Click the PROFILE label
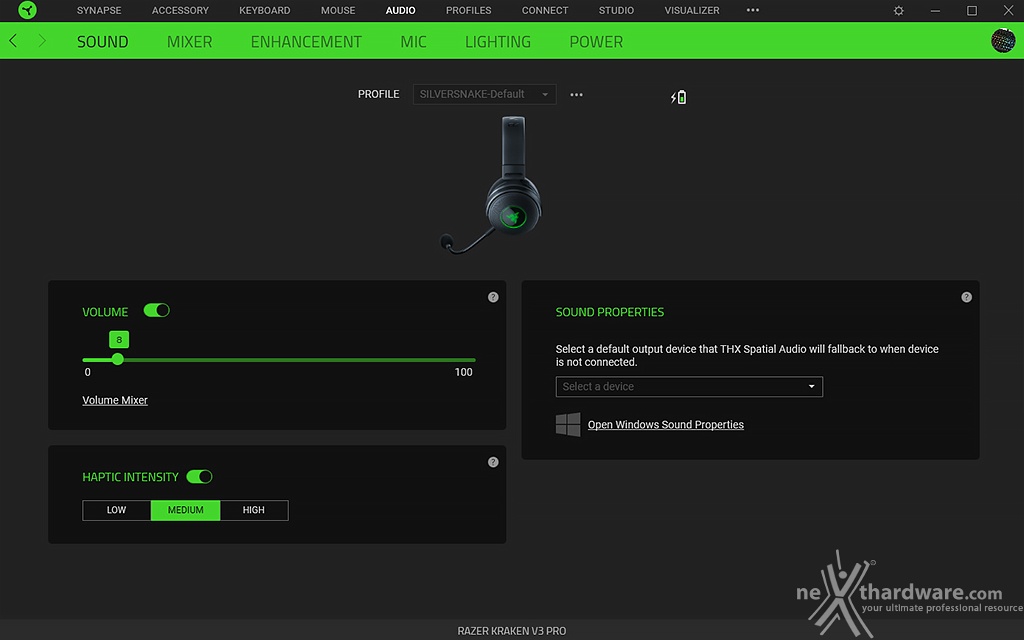1024x640 pixels. tap(379, 94)
